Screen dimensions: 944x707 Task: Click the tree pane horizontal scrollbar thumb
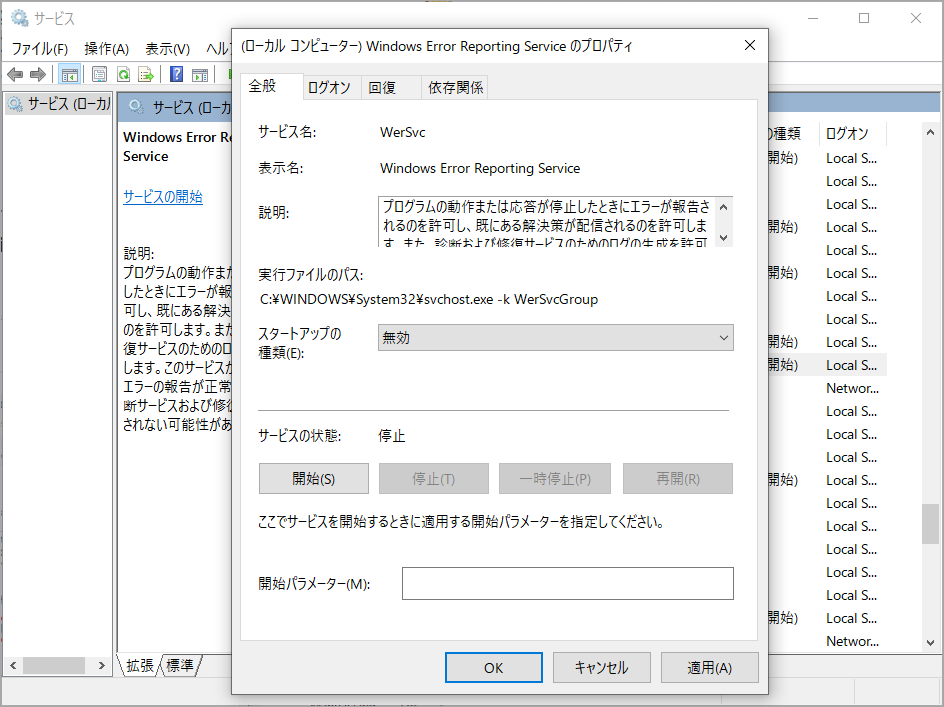pyautogui.click(x=54, y=665)
